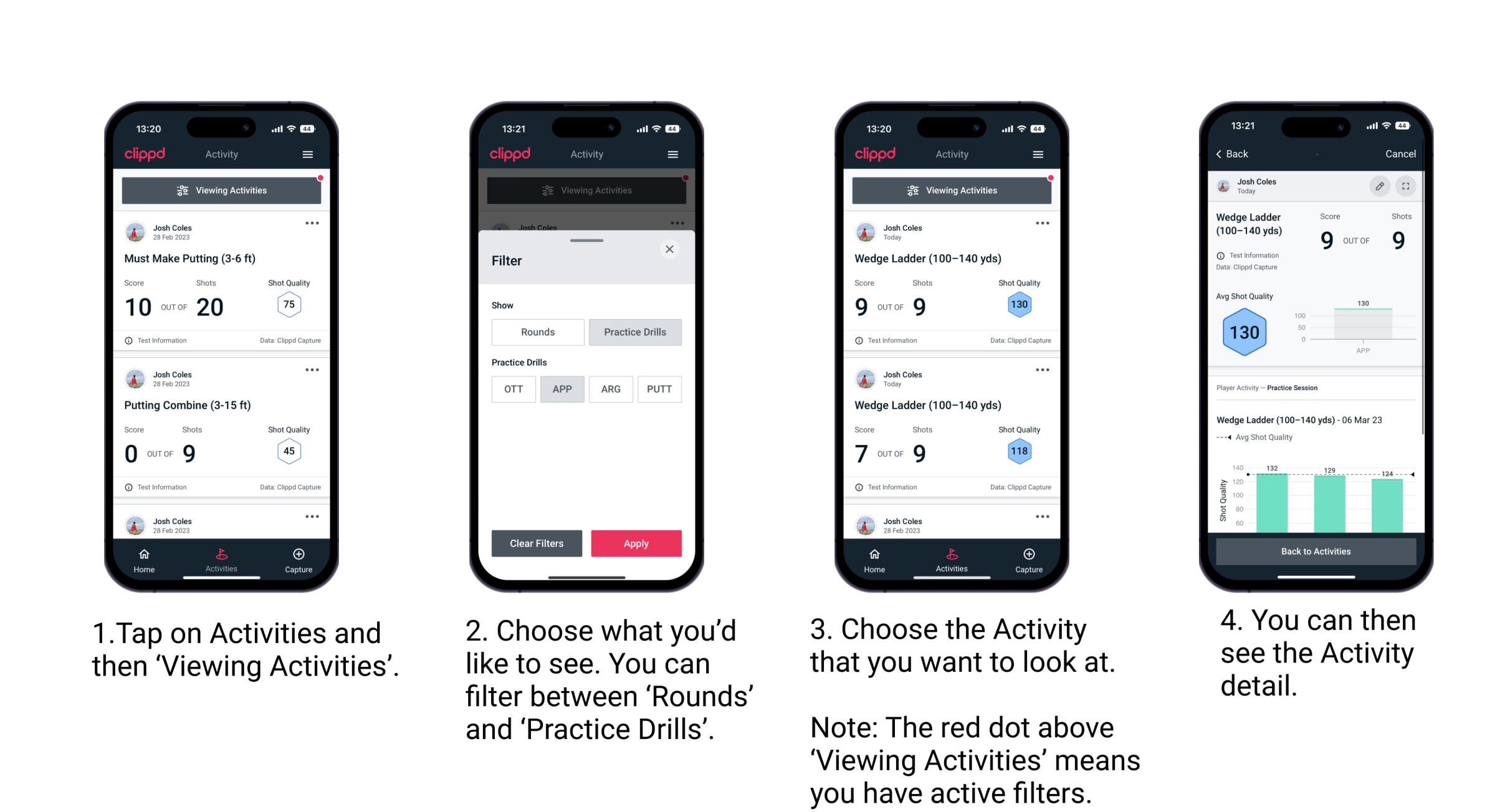
Task: Tap the Activities icon in bottom nav
Action: tap(221, 556)
